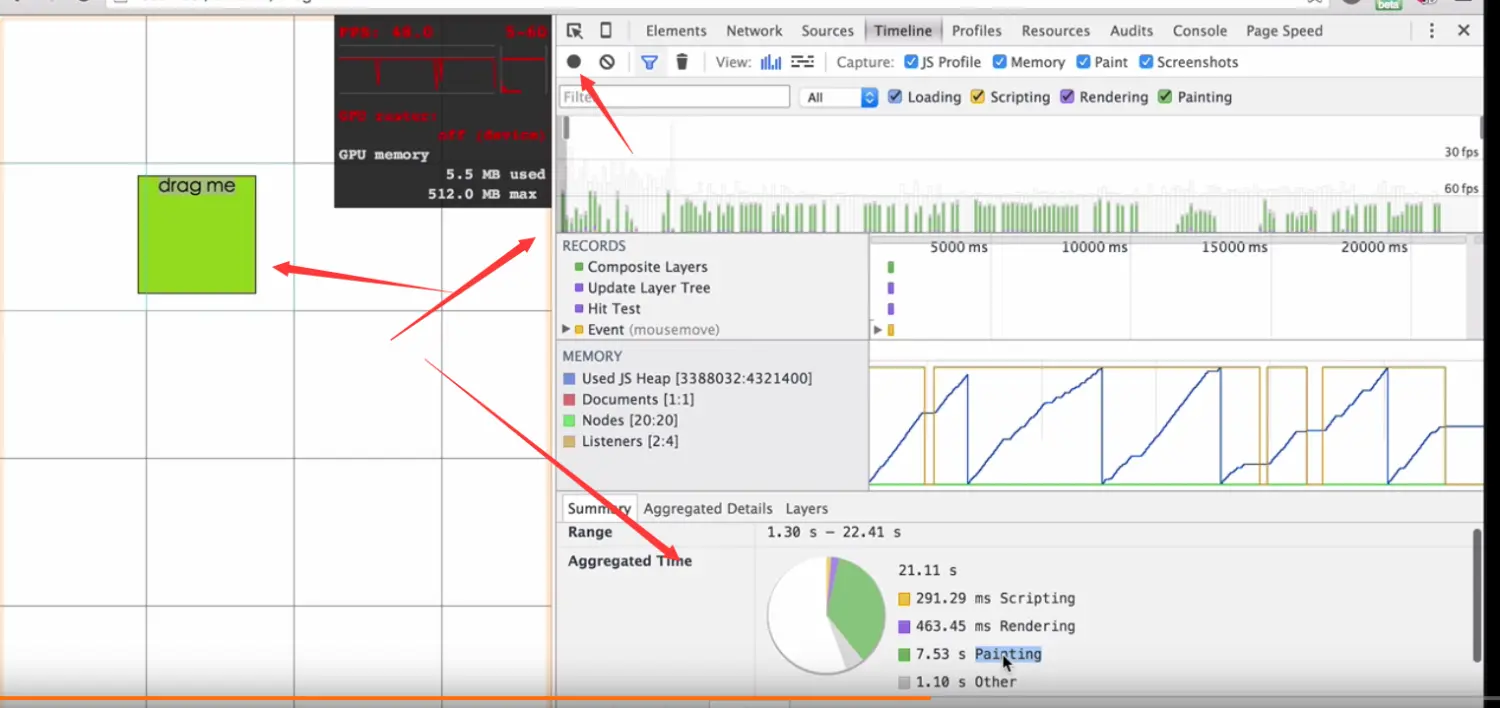The height and width of the screenshot is (708, 1500).
Task: Close DevTools with the X icon
Action: (x=1464, y=31)
